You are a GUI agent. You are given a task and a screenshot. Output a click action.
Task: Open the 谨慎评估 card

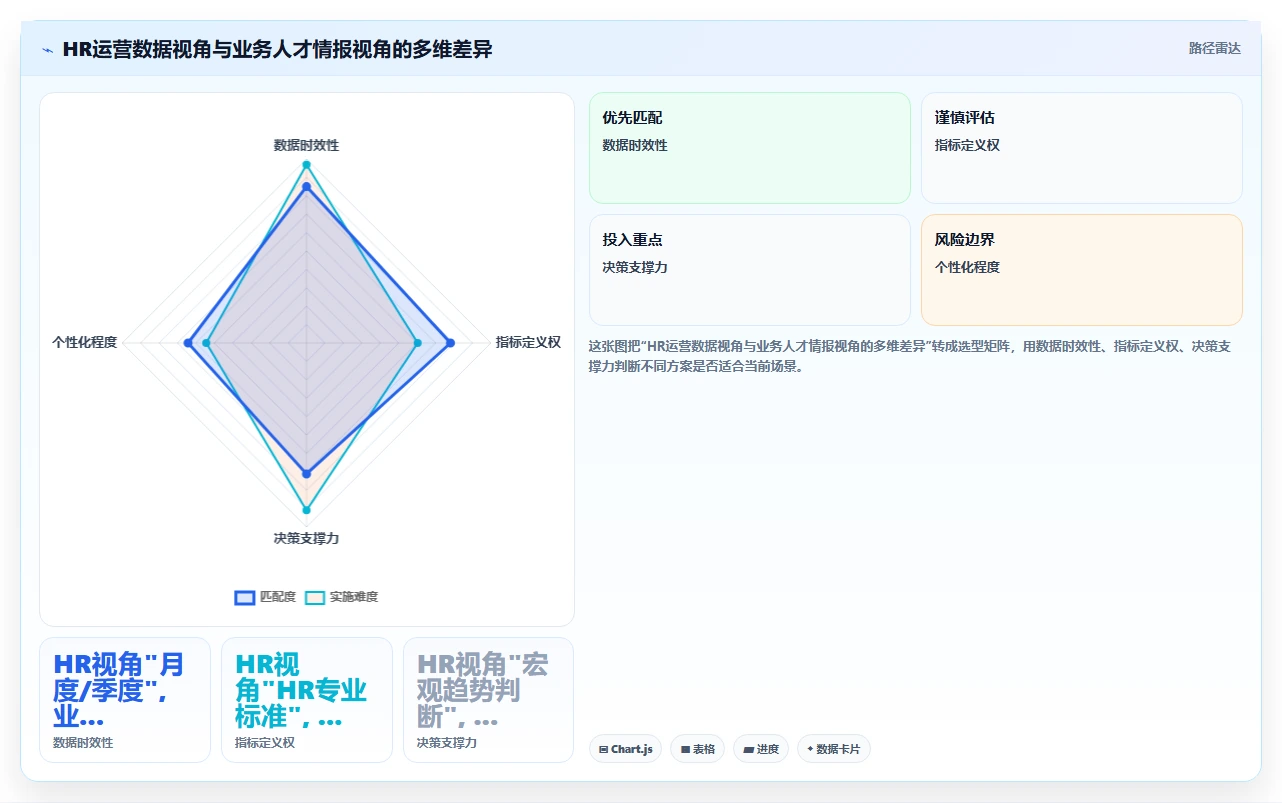(1082, 148)
